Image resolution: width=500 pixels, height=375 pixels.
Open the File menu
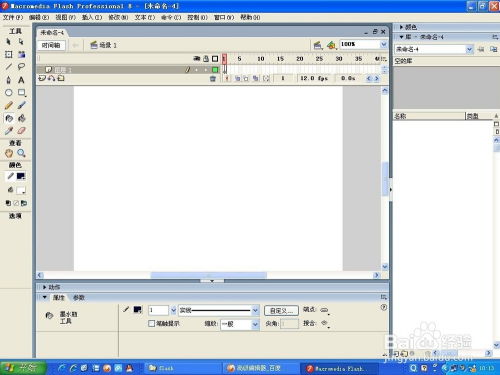(13, 17)
